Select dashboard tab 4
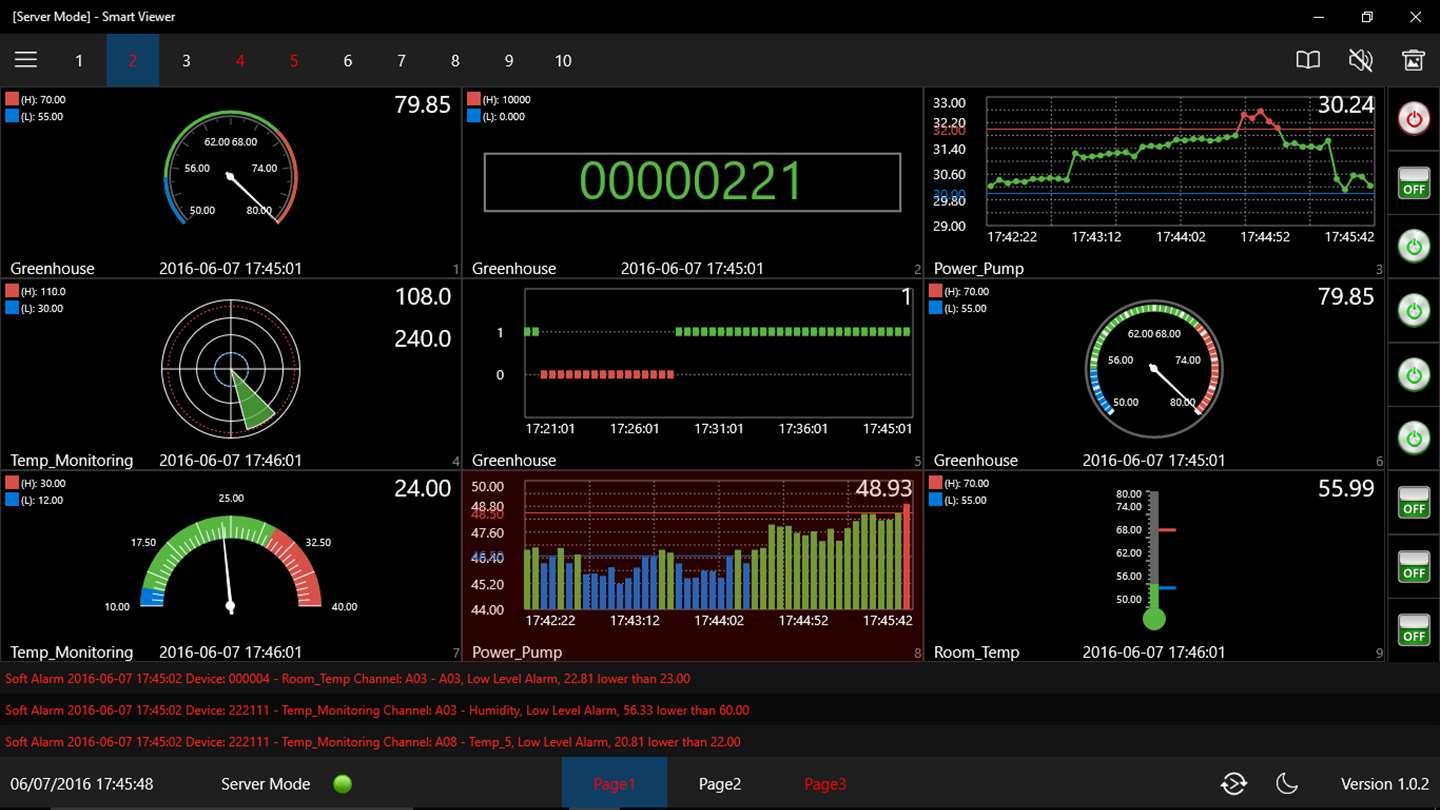 tap(240, 61)
